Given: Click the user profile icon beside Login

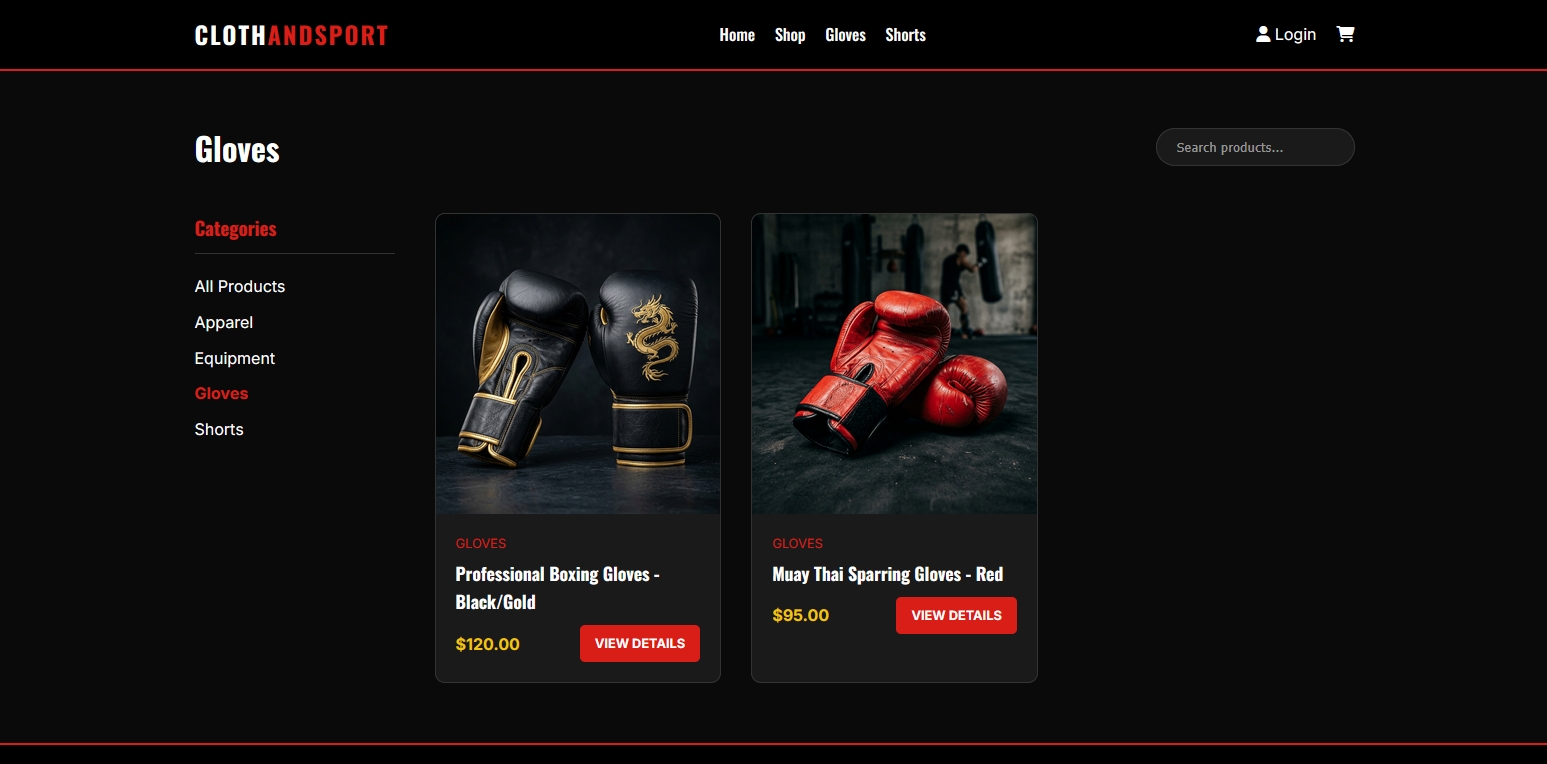Looking at the screenshot, I should click(1263, 34).
